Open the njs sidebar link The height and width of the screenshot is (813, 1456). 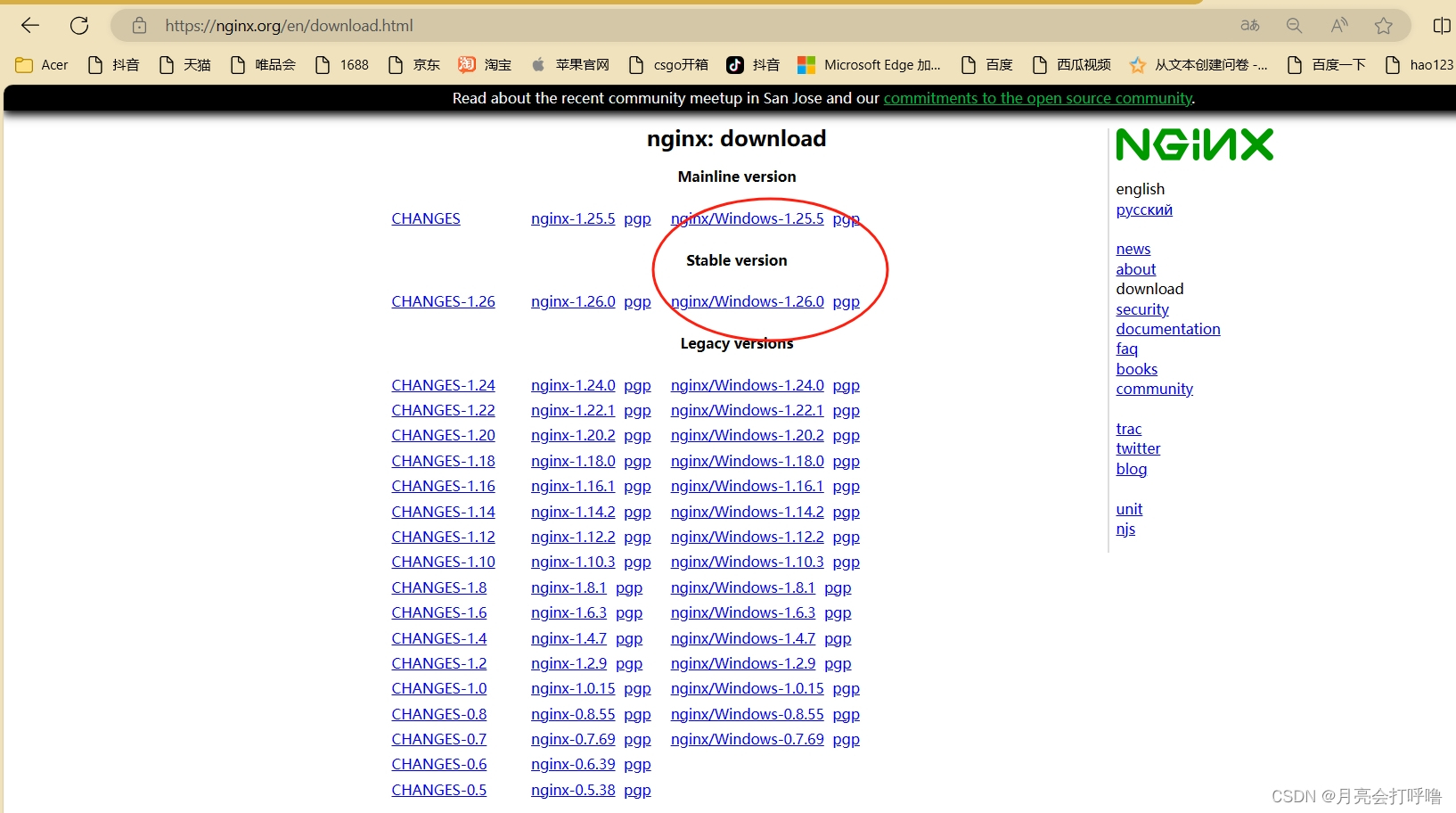(x=1125, y=529)
